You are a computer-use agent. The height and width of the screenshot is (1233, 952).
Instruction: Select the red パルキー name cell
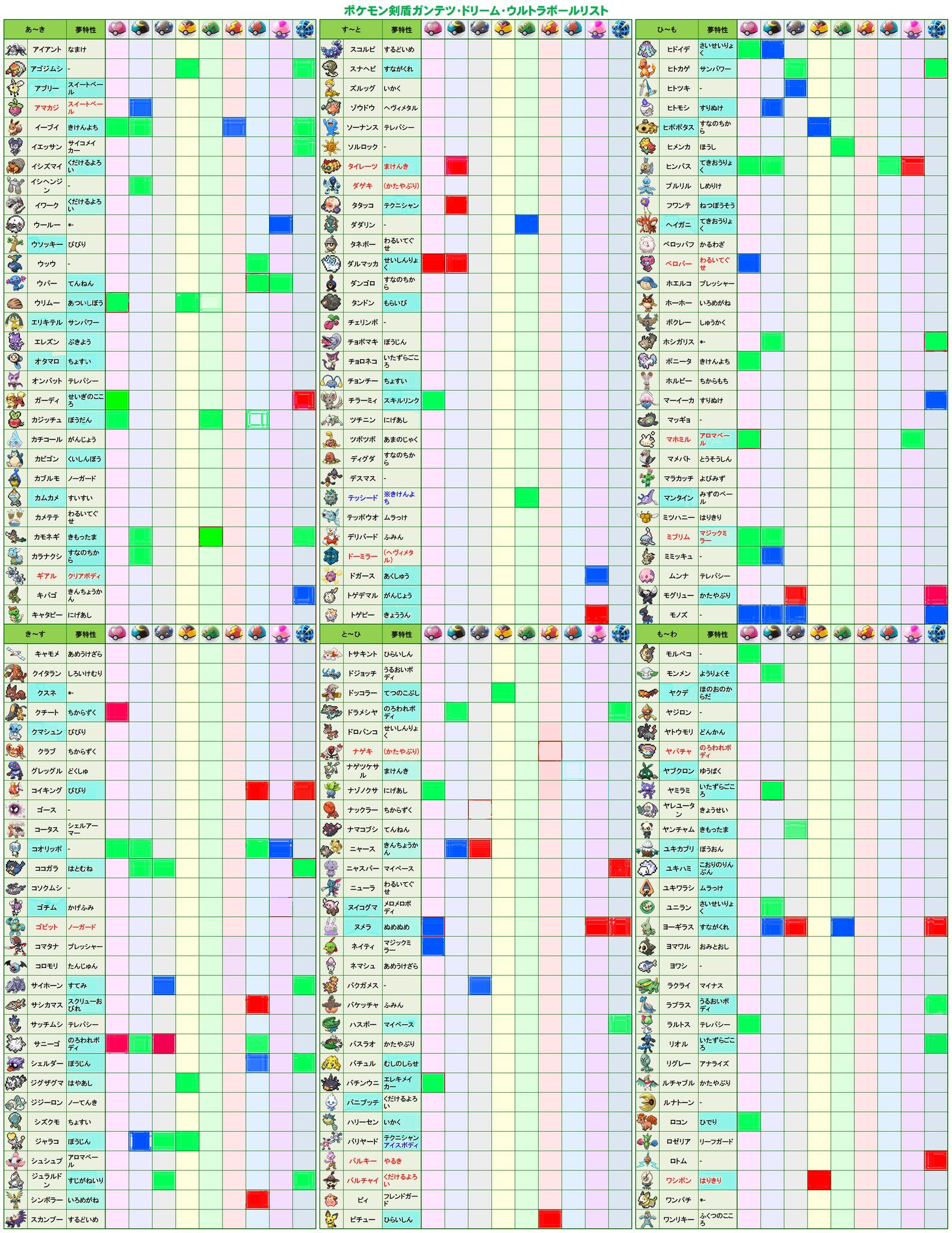coord(362,1161)
